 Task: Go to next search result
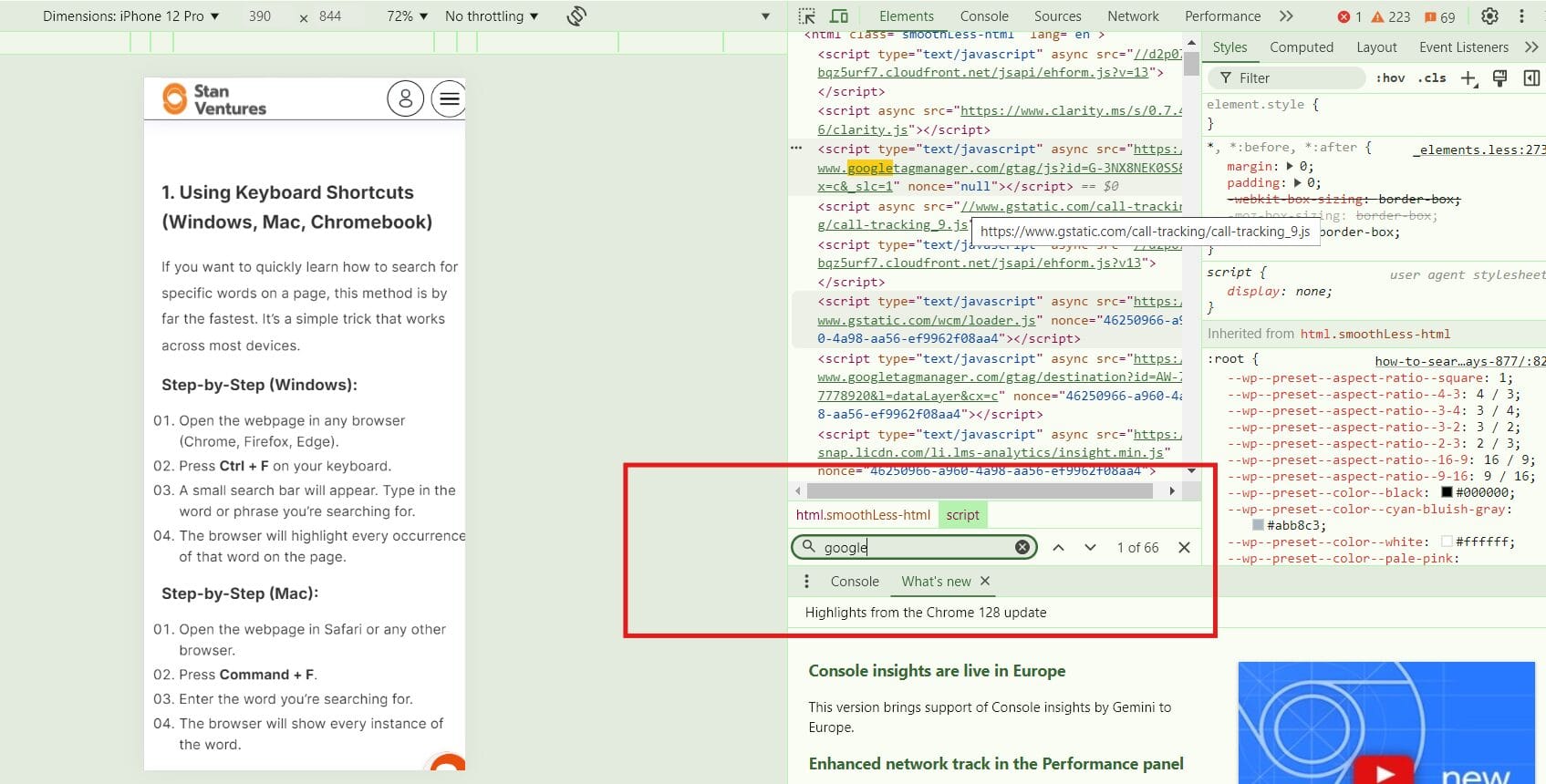(x=1090, y=548)
